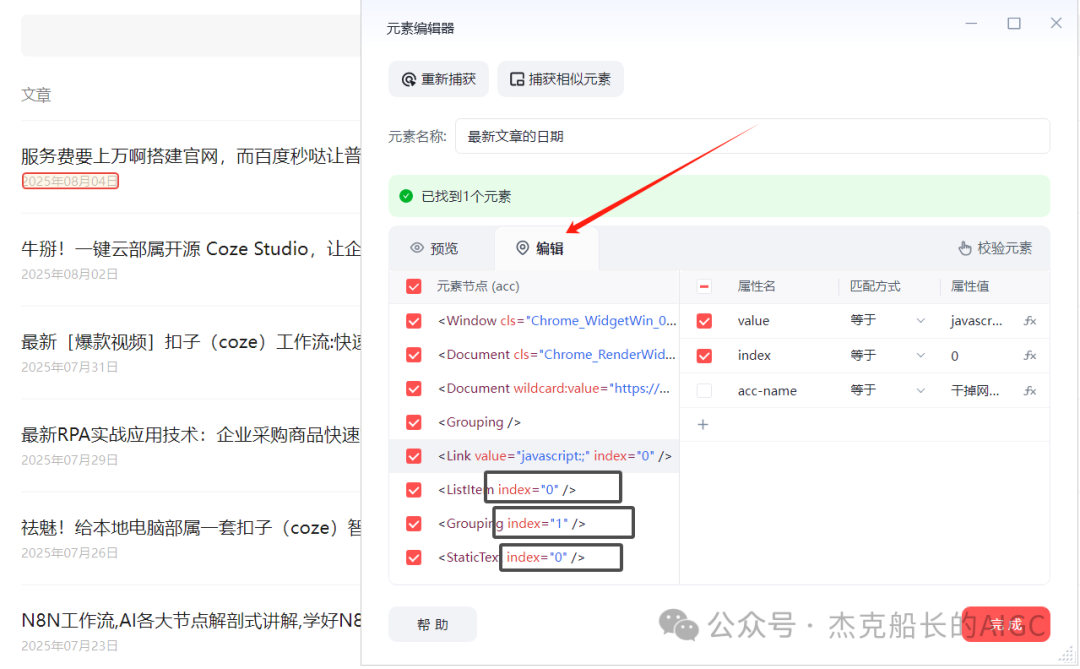Click the 文章 section heading
The height and width of the screenshot is (669, 1080).
coord(36,95)
